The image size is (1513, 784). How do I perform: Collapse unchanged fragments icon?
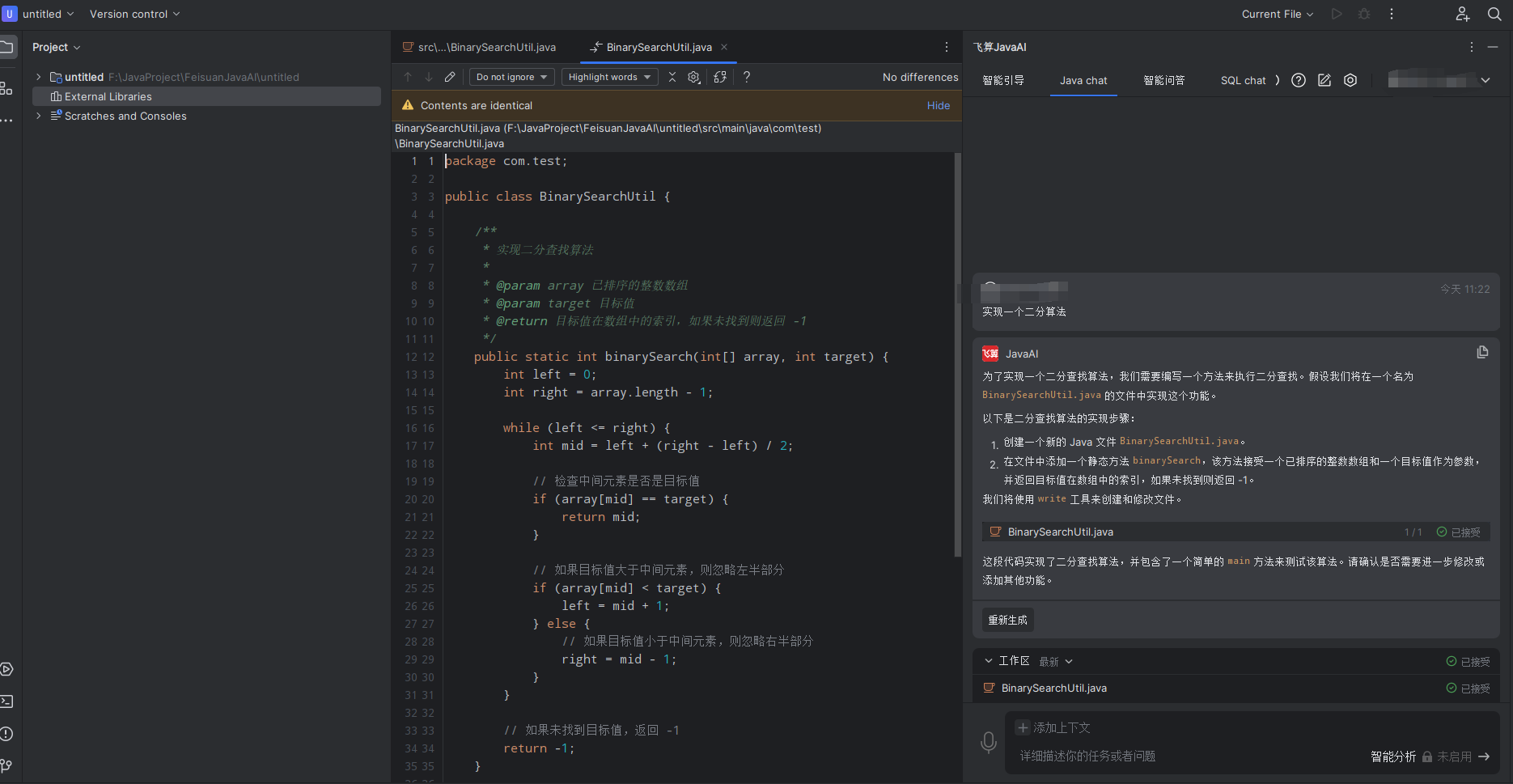tap(672, 77)
